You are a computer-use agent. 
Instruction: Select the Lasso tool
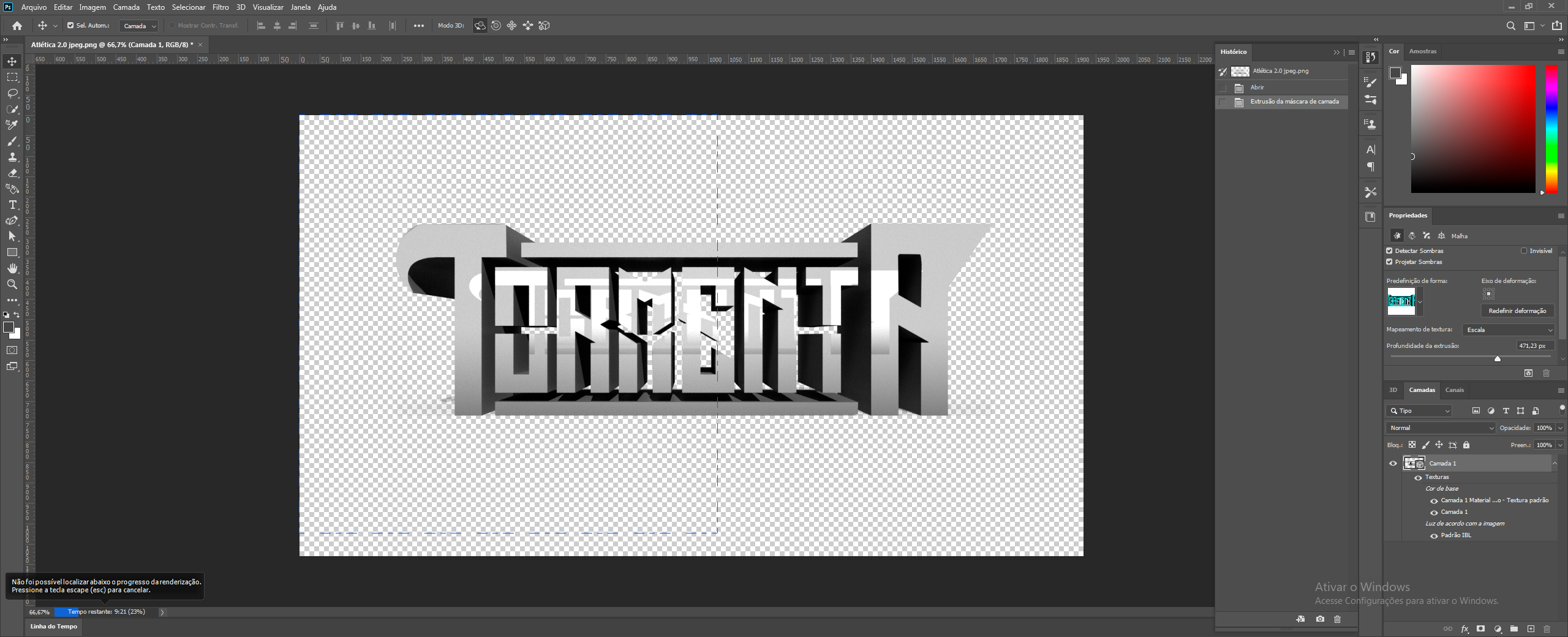12,93
